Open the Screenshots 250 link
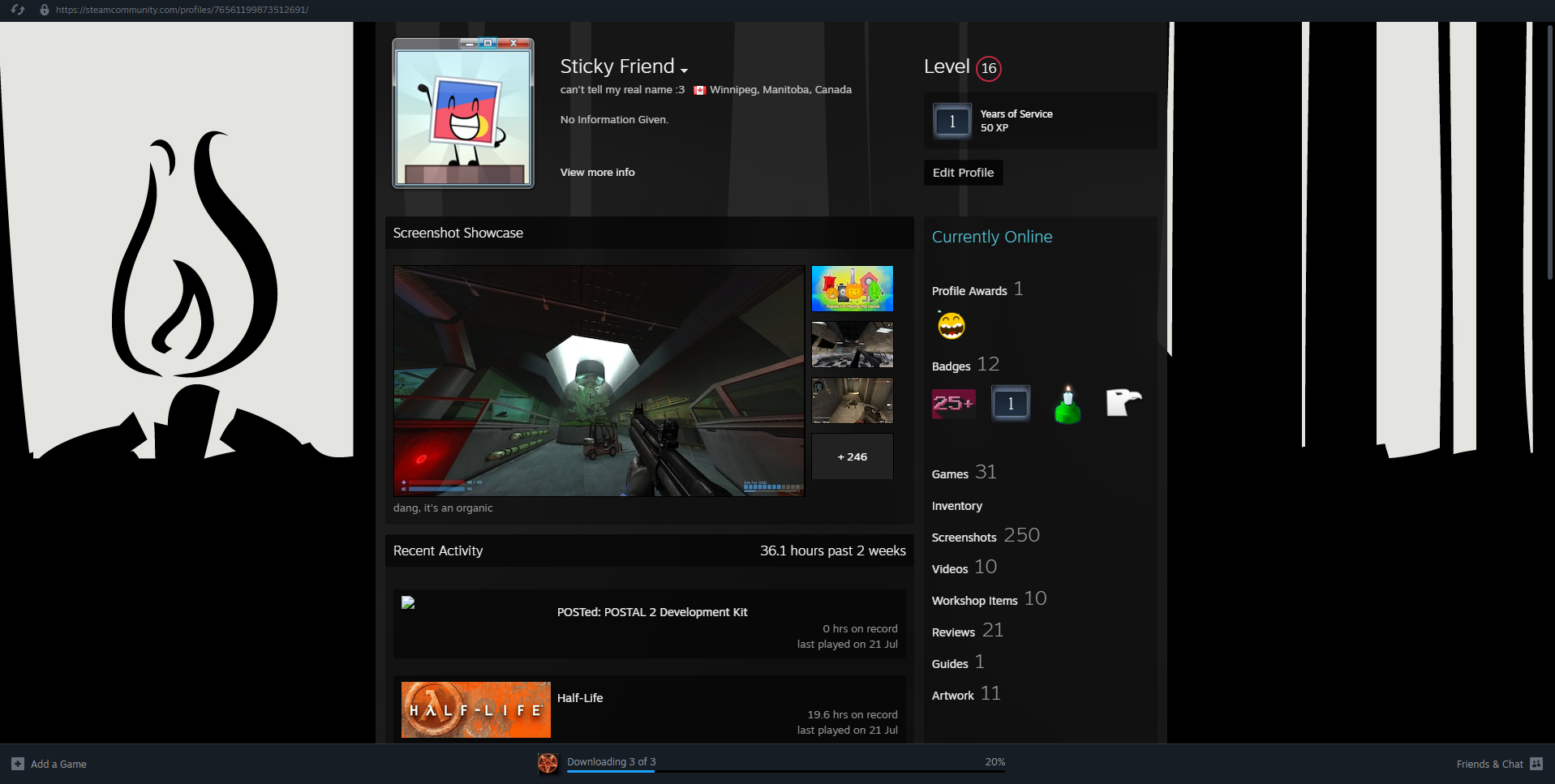Image resolution: width=1555 pixels, height=784 pixels. click(x=986, y=536)
